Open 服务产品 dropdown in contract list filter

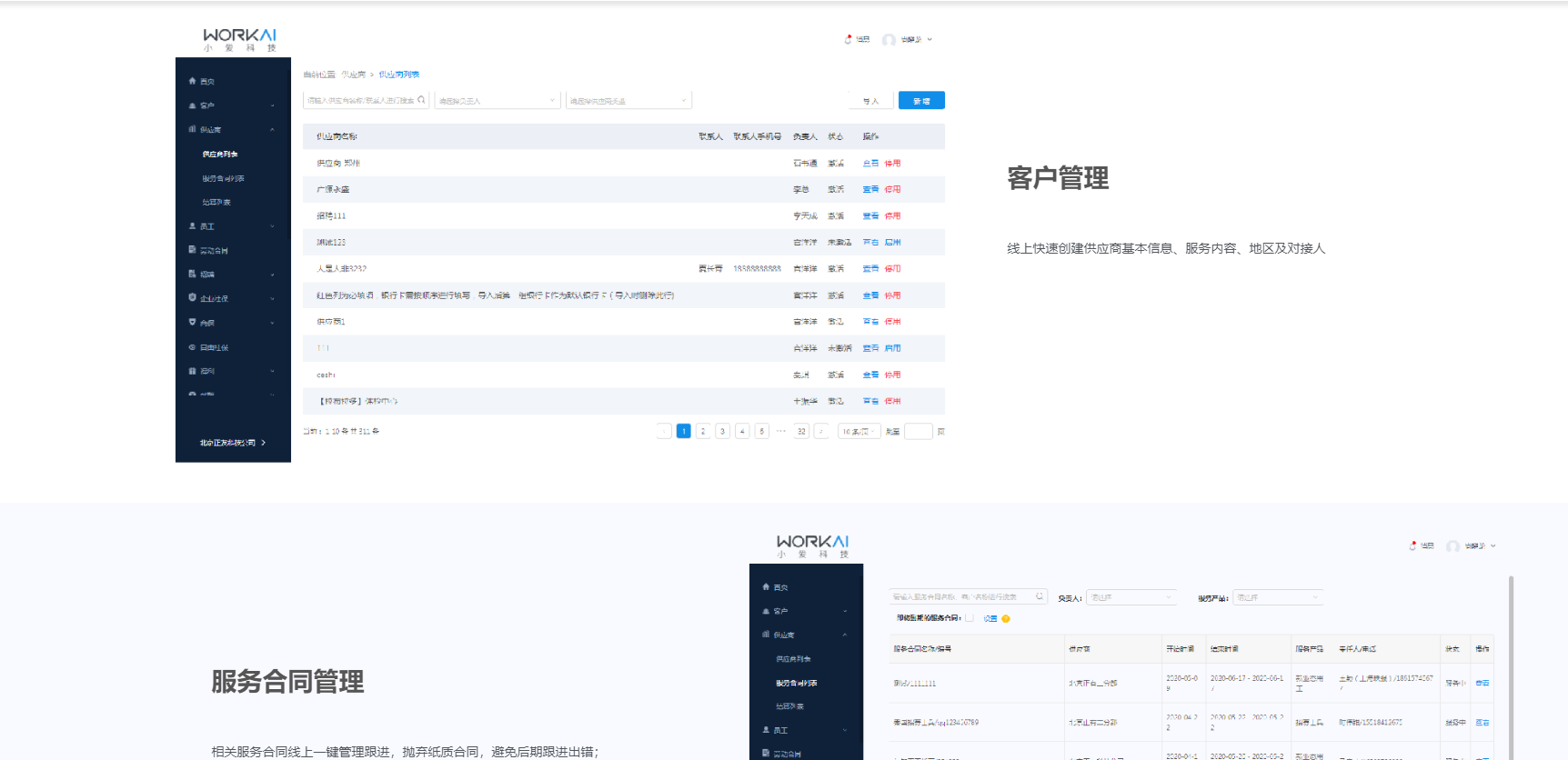click(1277, 597)
